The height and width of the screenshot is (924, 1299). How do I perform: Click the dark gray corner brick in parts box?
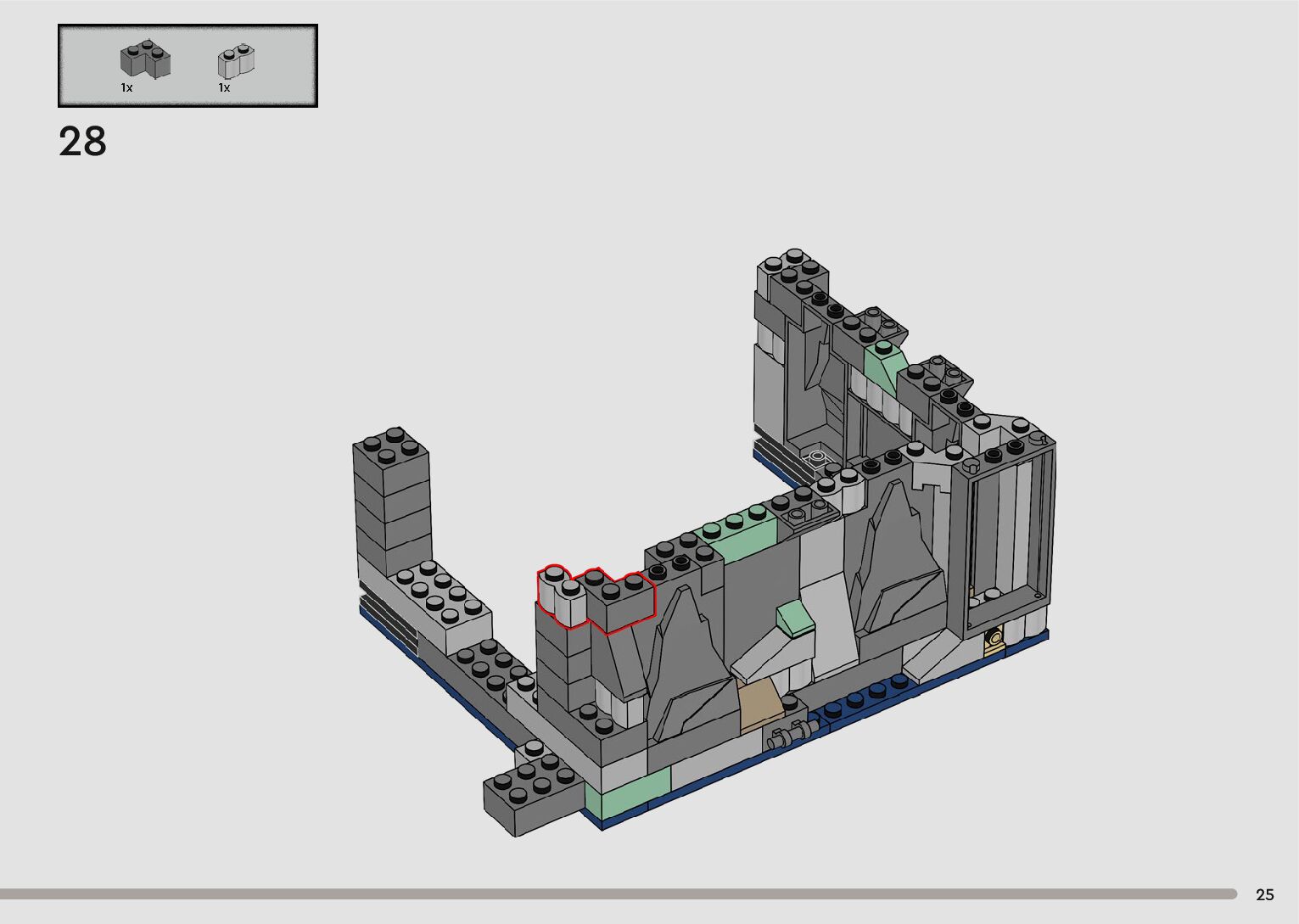(x=145, y=60)
